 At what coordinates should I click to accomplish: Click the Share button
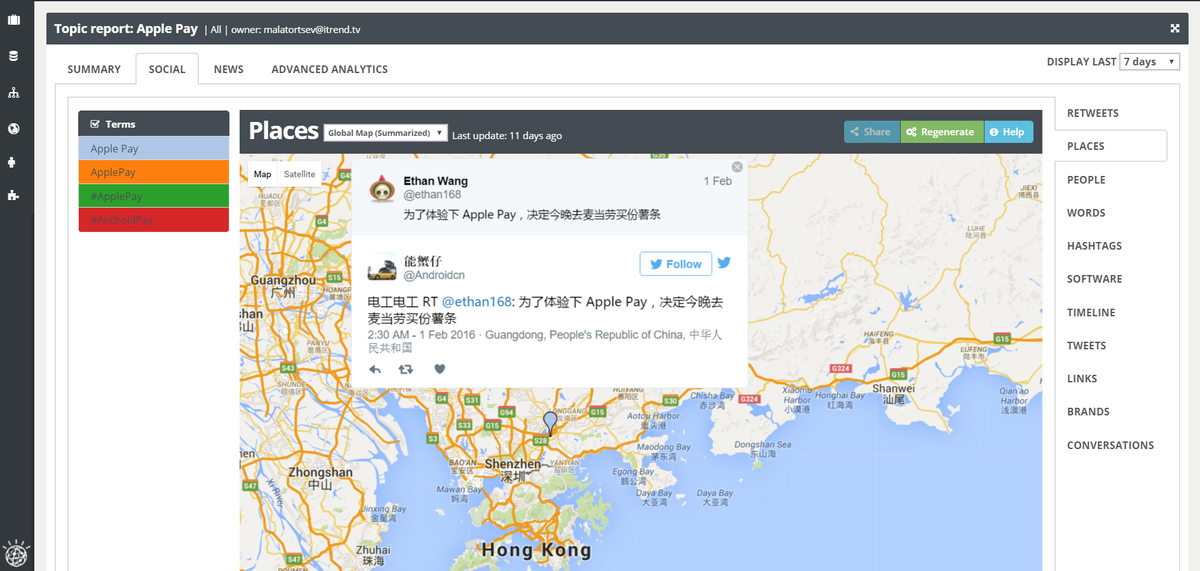[872, 132]
